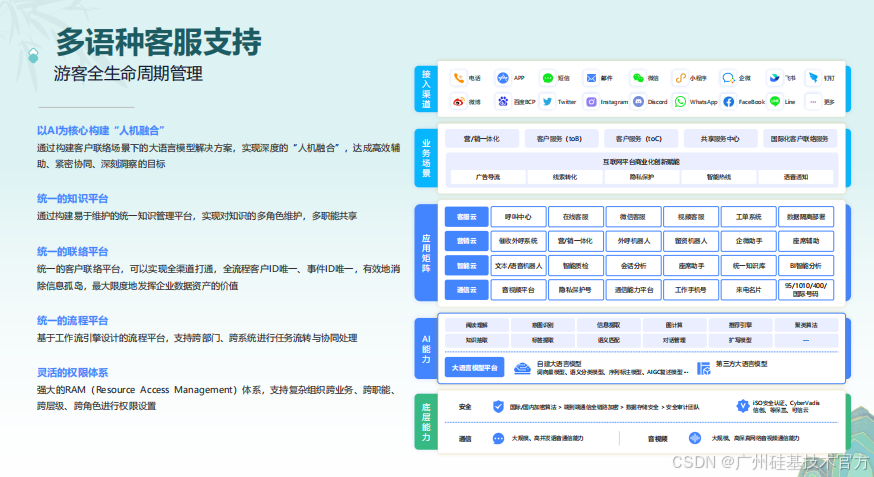Select the 接入渠道 section tab
This screenshot has height=477, width=874.
426,89
